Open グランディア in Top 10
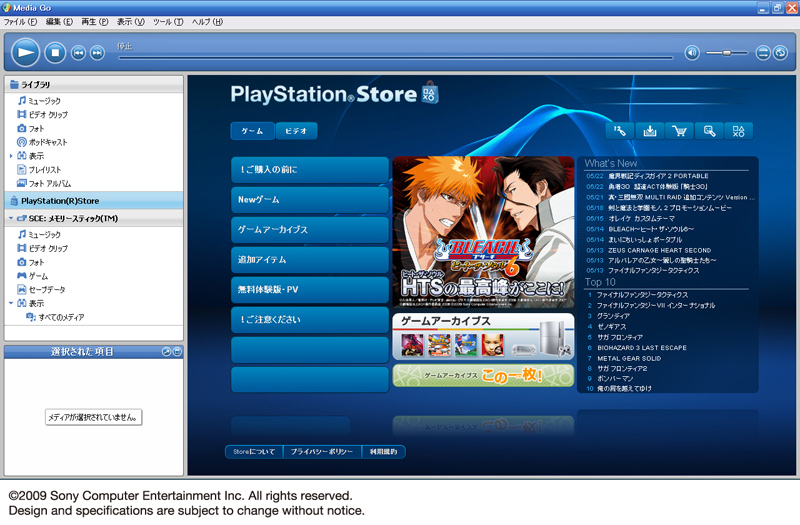The image size is (800, 525). 613,316
